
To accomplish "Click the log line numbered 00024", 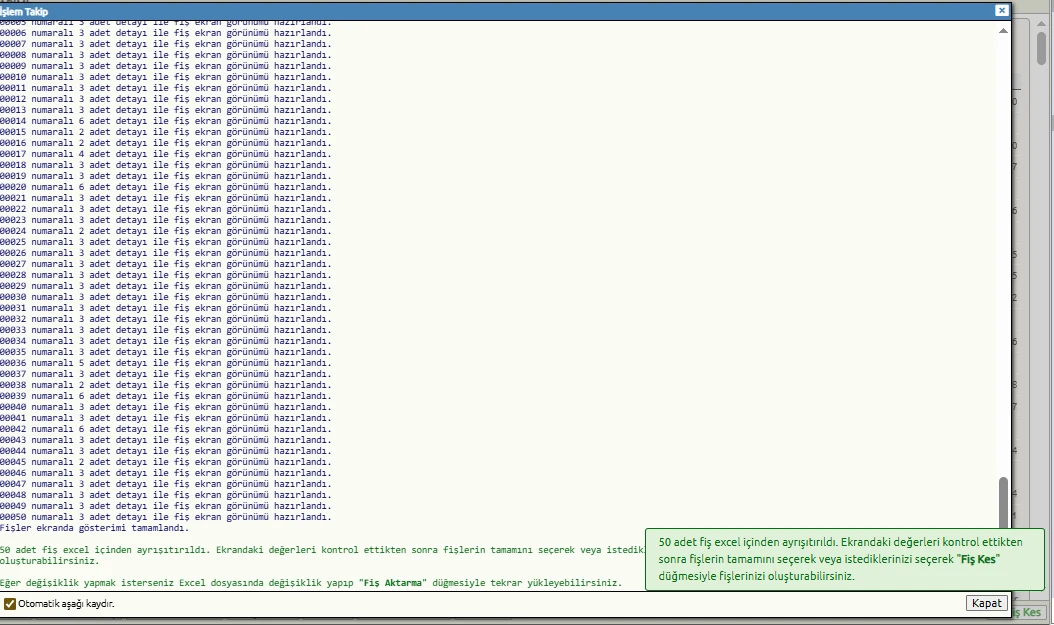I will tap(165, 231).
